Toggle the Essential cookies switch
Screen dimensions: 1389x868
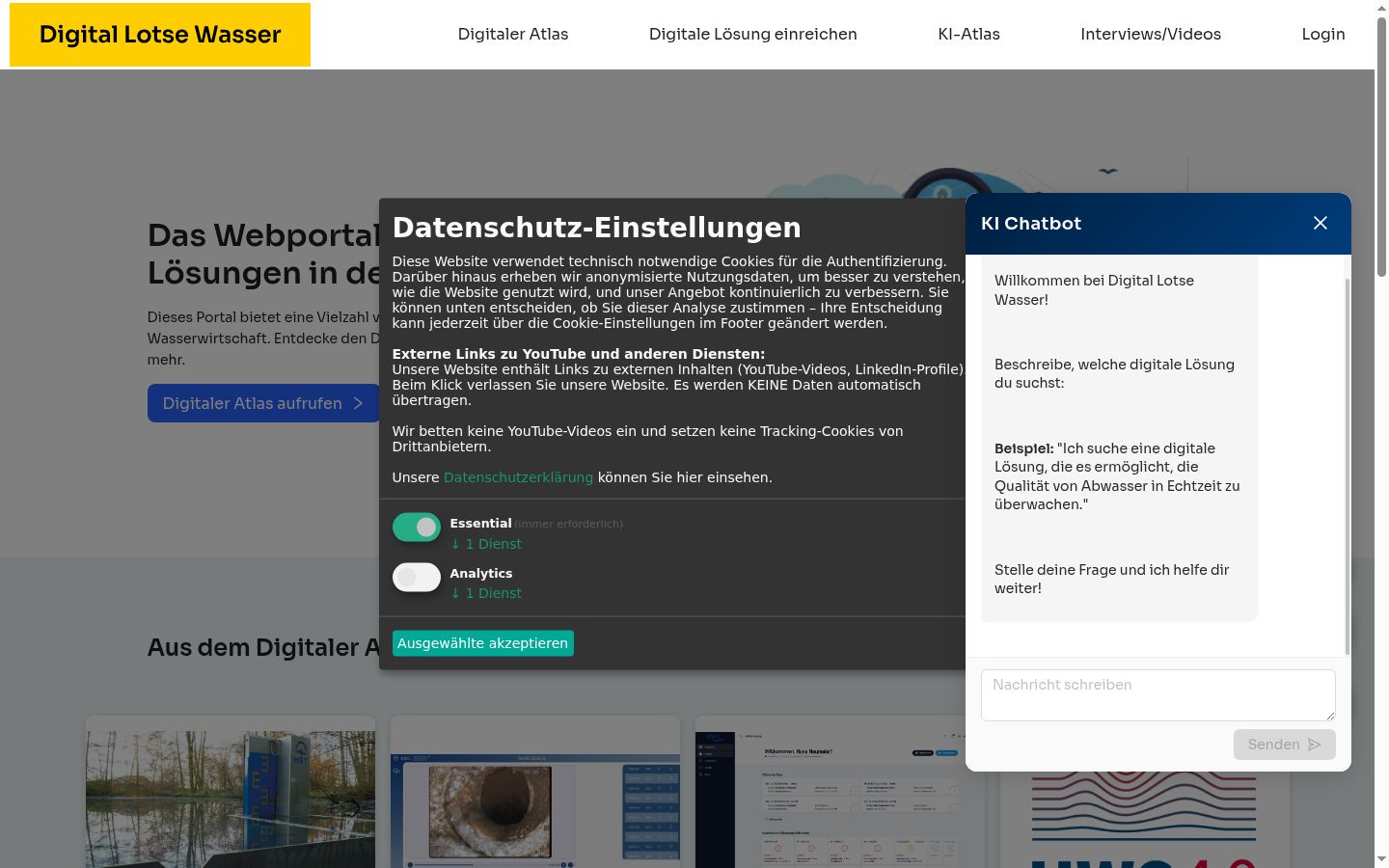tap(417, 527)
